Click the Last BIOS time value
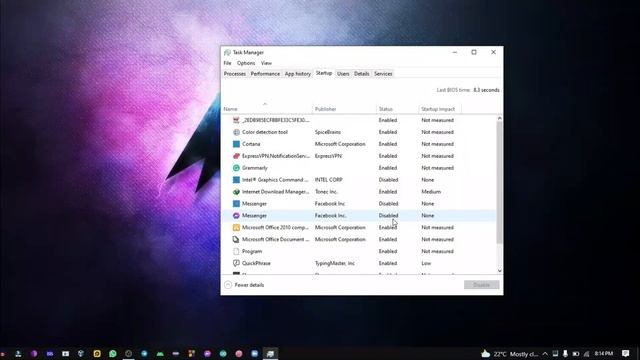Screen dimensions: 640x360 pyautogui.click(x=486, y=90)
